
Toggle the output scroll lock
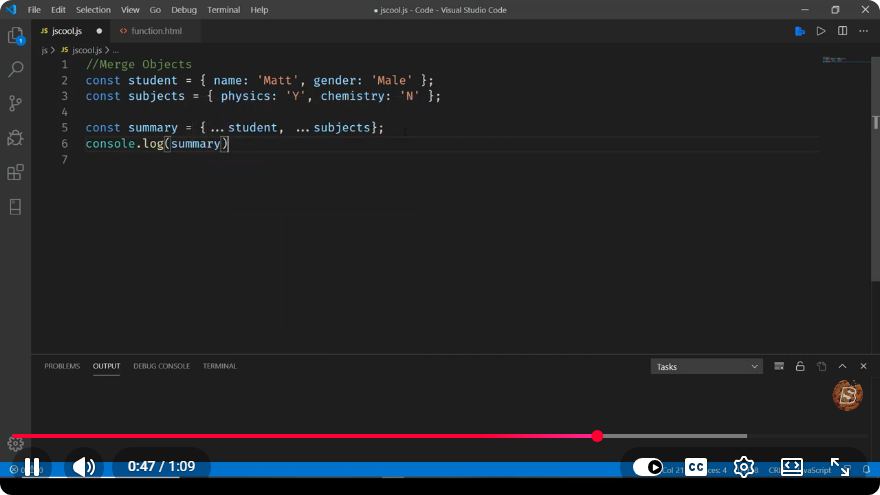click(800, 366)
